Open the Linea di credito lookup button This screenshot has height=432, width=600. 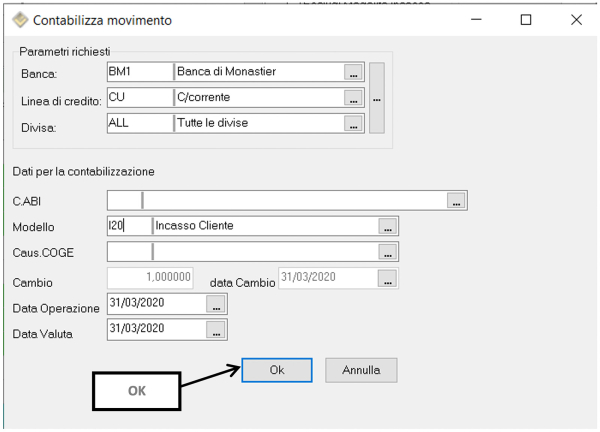pyautogui.click(x=351, y=98)
